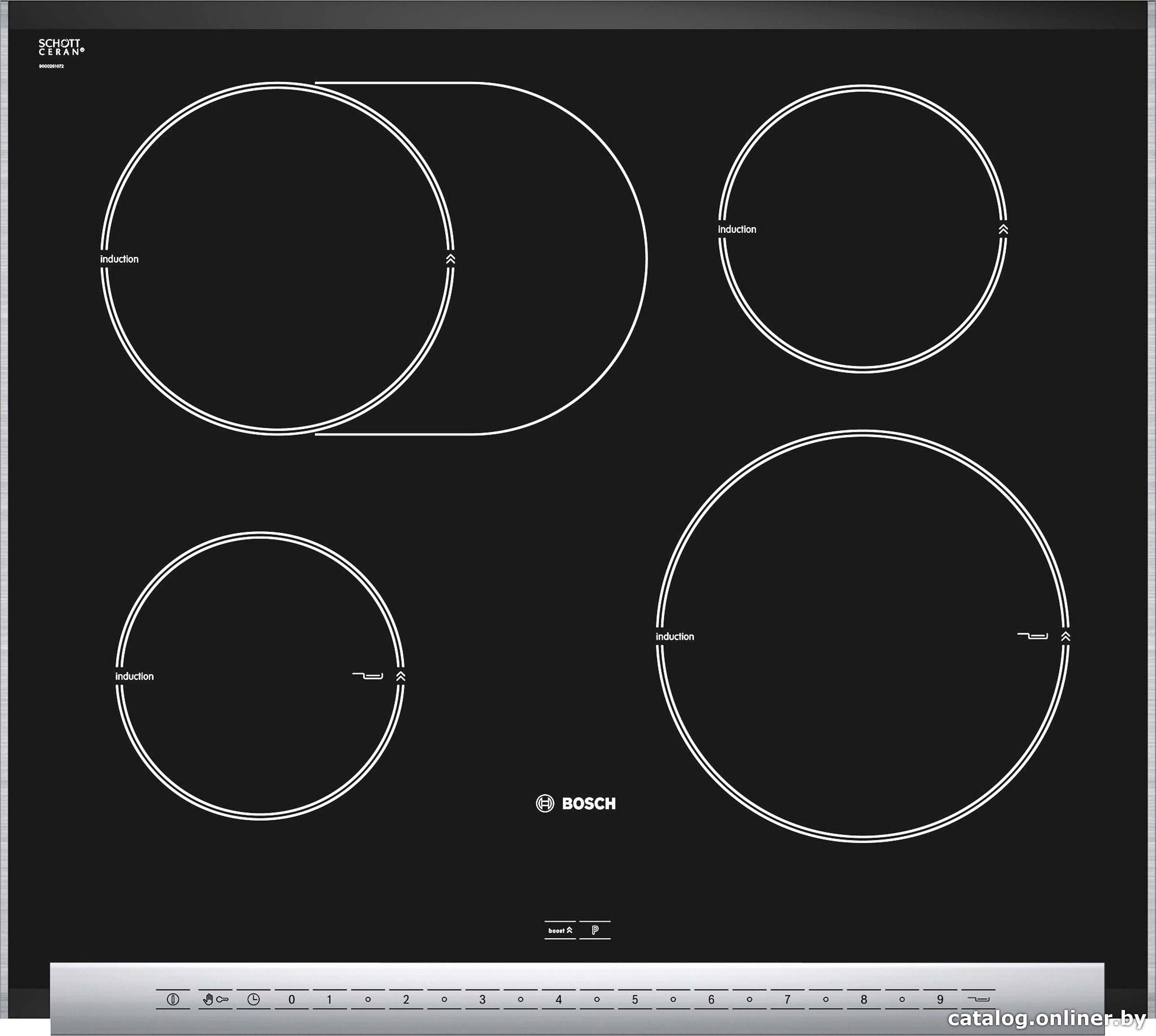Set power level 8
This screenshot has height=1036, width=1156.
[864, 999]
